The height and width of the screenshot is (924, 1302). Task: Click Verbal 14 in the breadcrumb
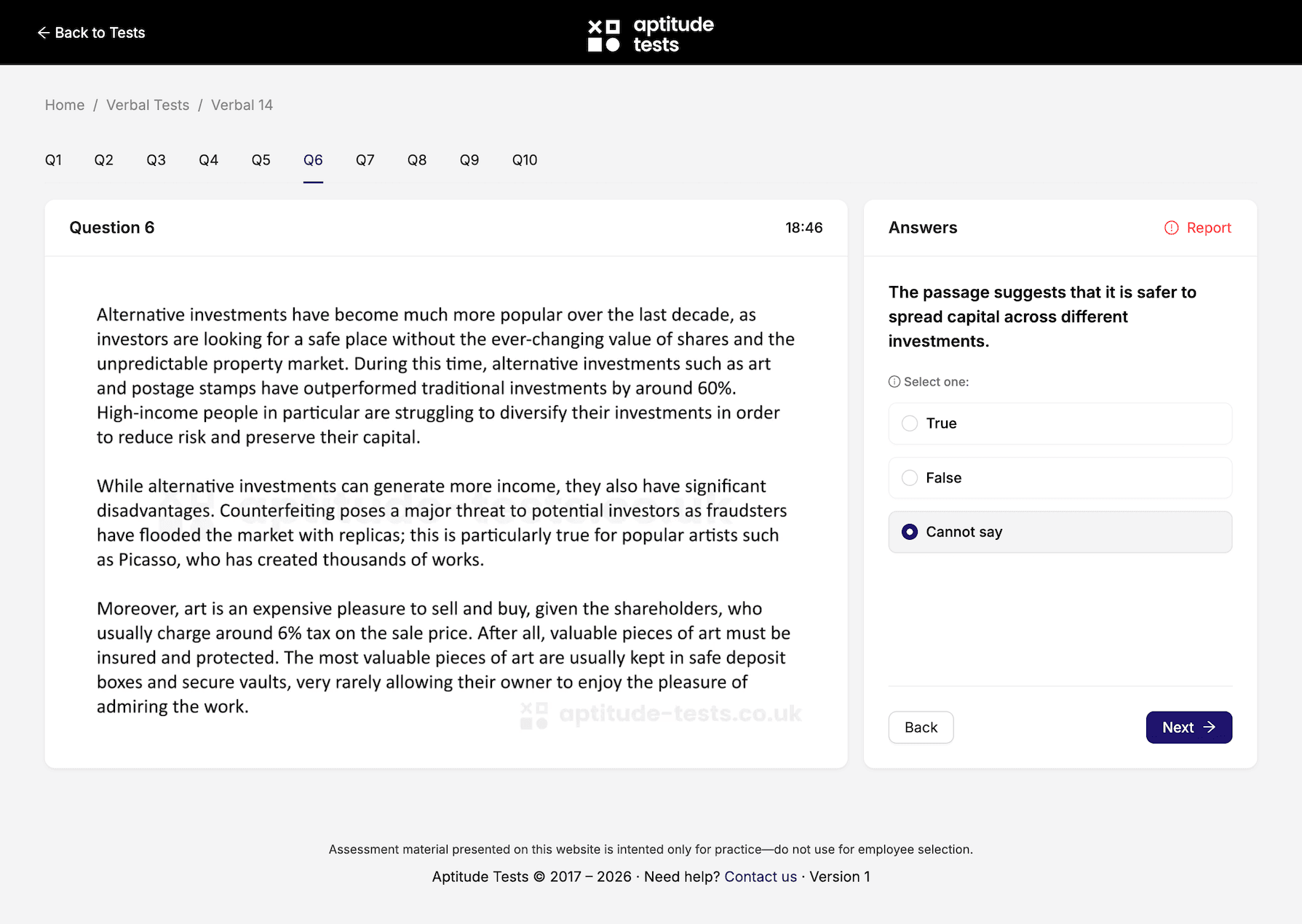coord(242,105)
